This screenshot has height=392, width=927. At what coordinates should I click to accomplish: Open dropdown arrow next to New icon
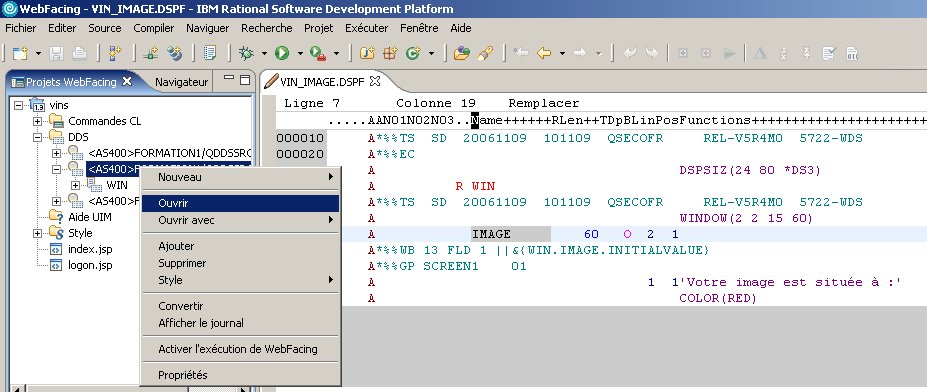tap(38, 53)
